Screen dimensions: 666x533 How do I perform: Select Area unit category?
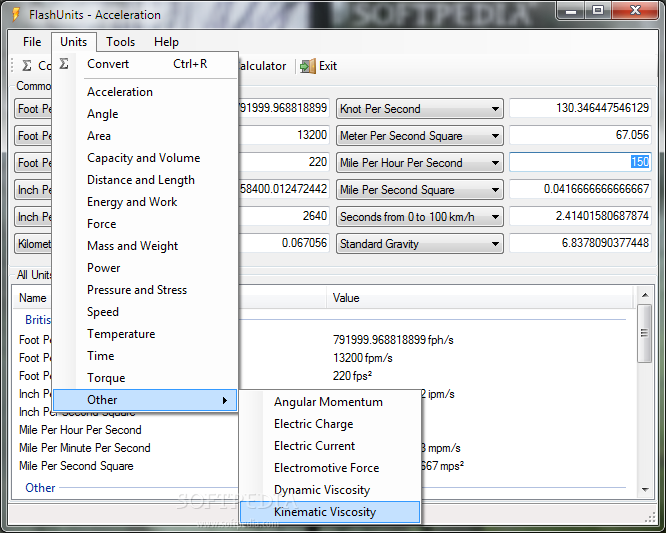coord(145,136)
